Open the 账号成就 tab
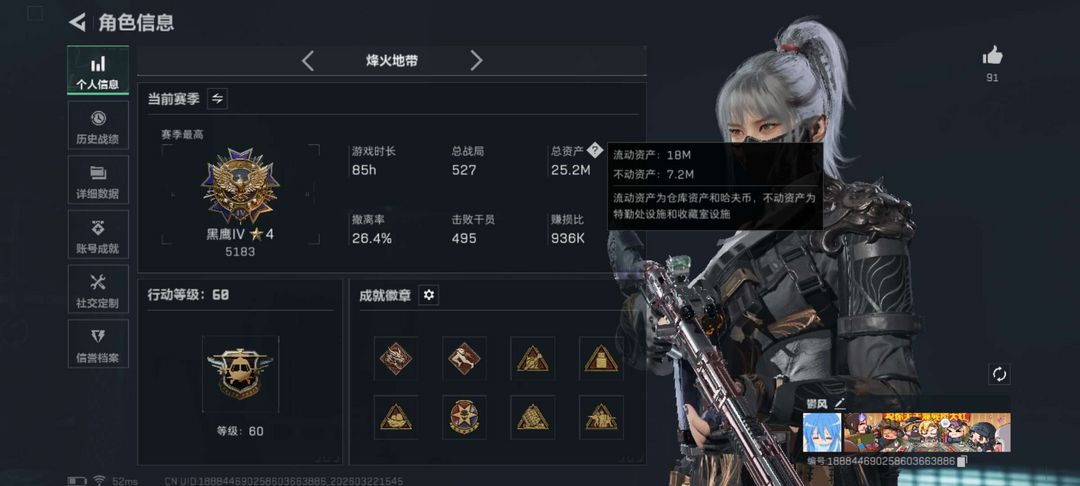This screenshot has width=1080, height=486. point(98,235)
